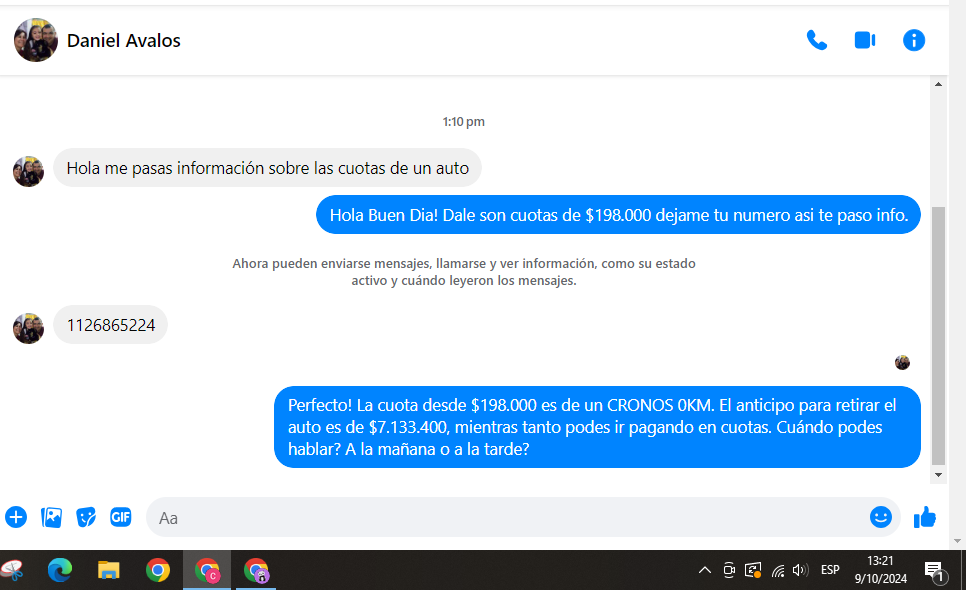Choose a sticker from the sticker icon
This screenshot has width=966, height=590.
[x=86, y=517]
